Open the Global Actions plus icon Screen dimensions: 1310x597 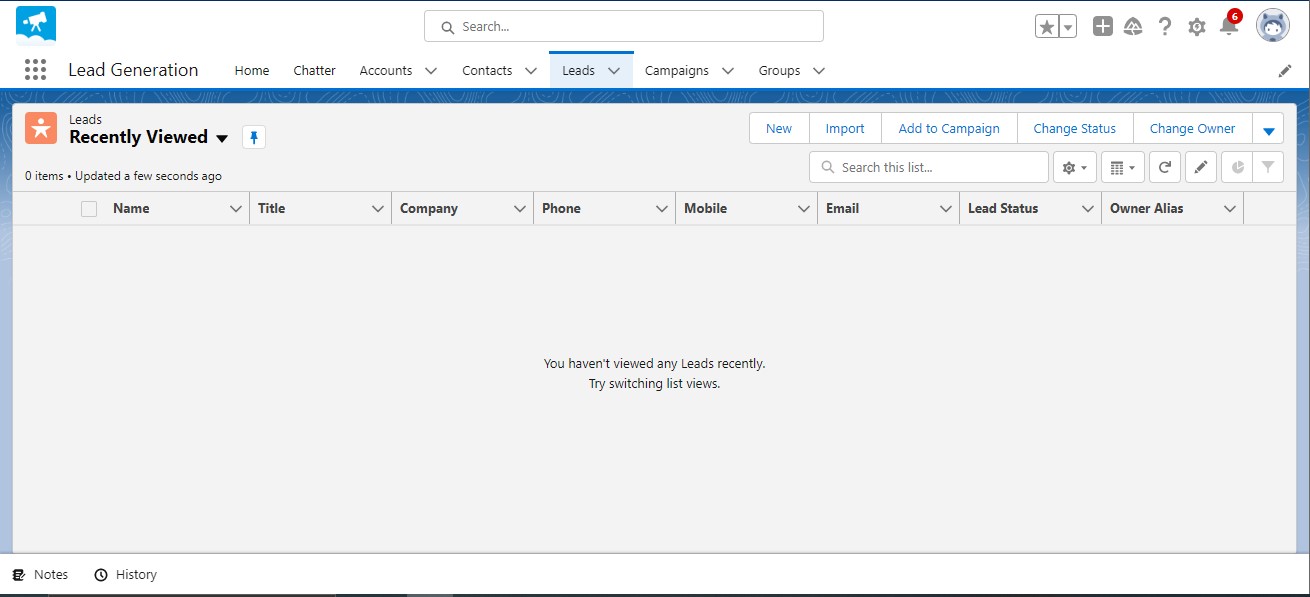(x=1102, y=26)
